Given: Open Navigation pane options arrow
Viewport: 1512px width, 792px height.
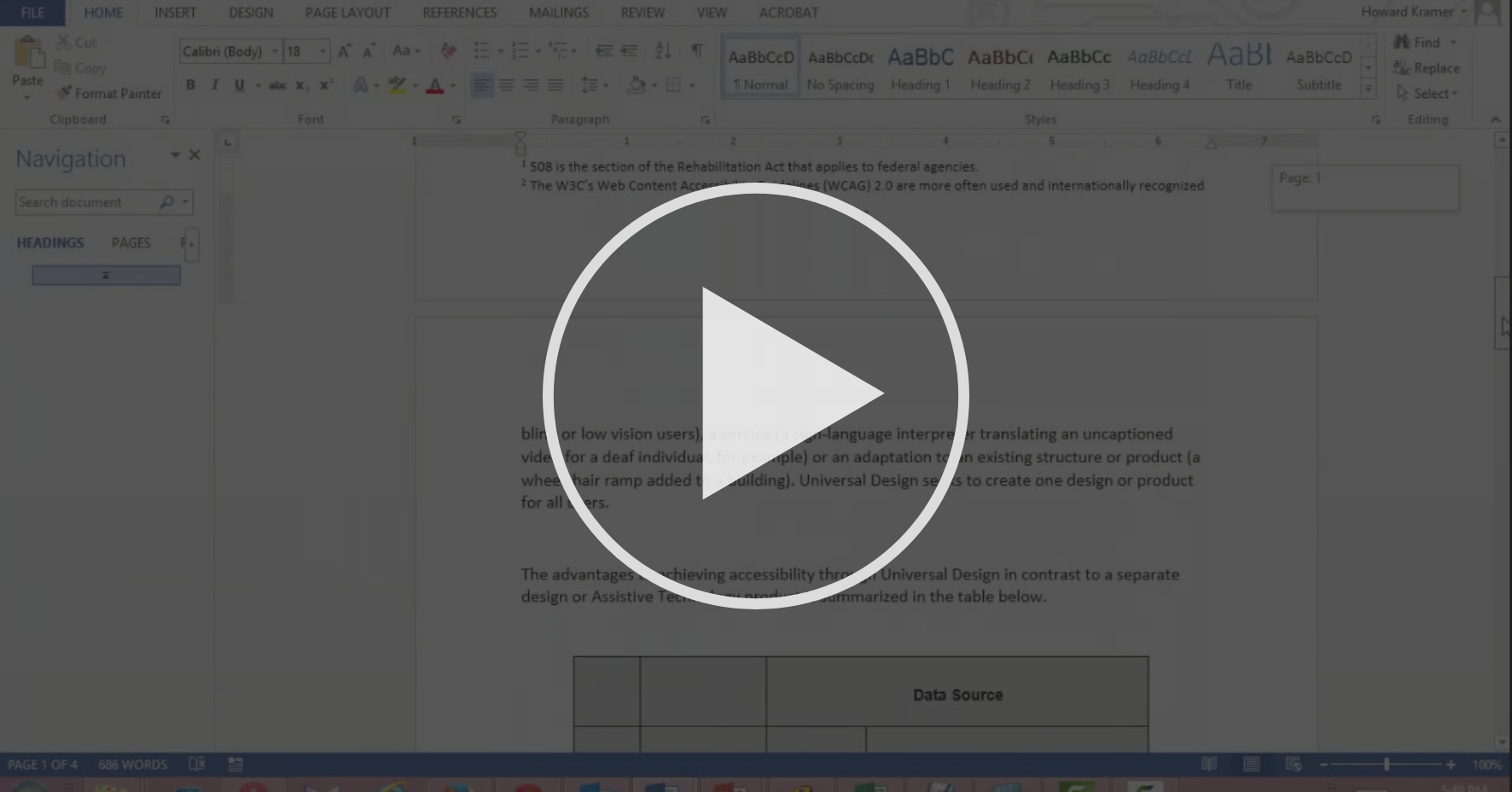Looking at the screenshot, I should [x=175, y=155].
